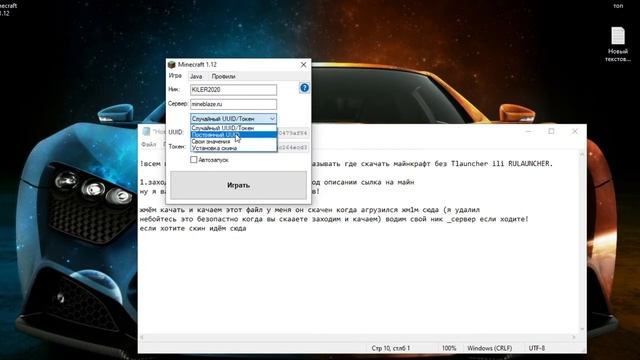
Task: Click the Ник field containing KILER2020
Action: (x=233, y=89)
